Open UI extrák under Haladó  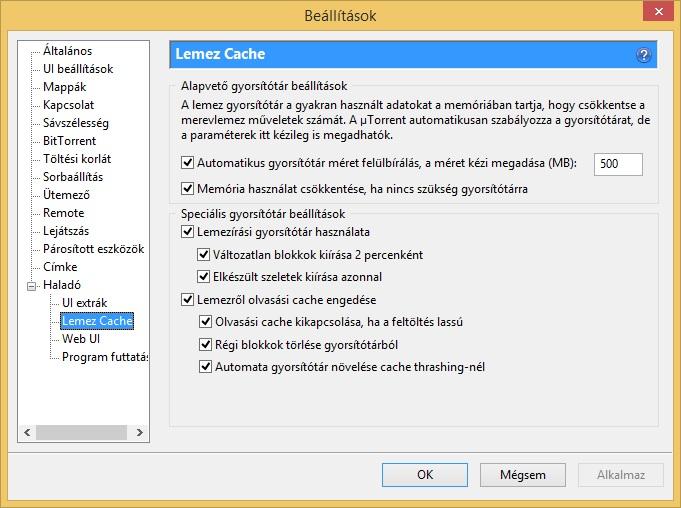pos(84,303)
